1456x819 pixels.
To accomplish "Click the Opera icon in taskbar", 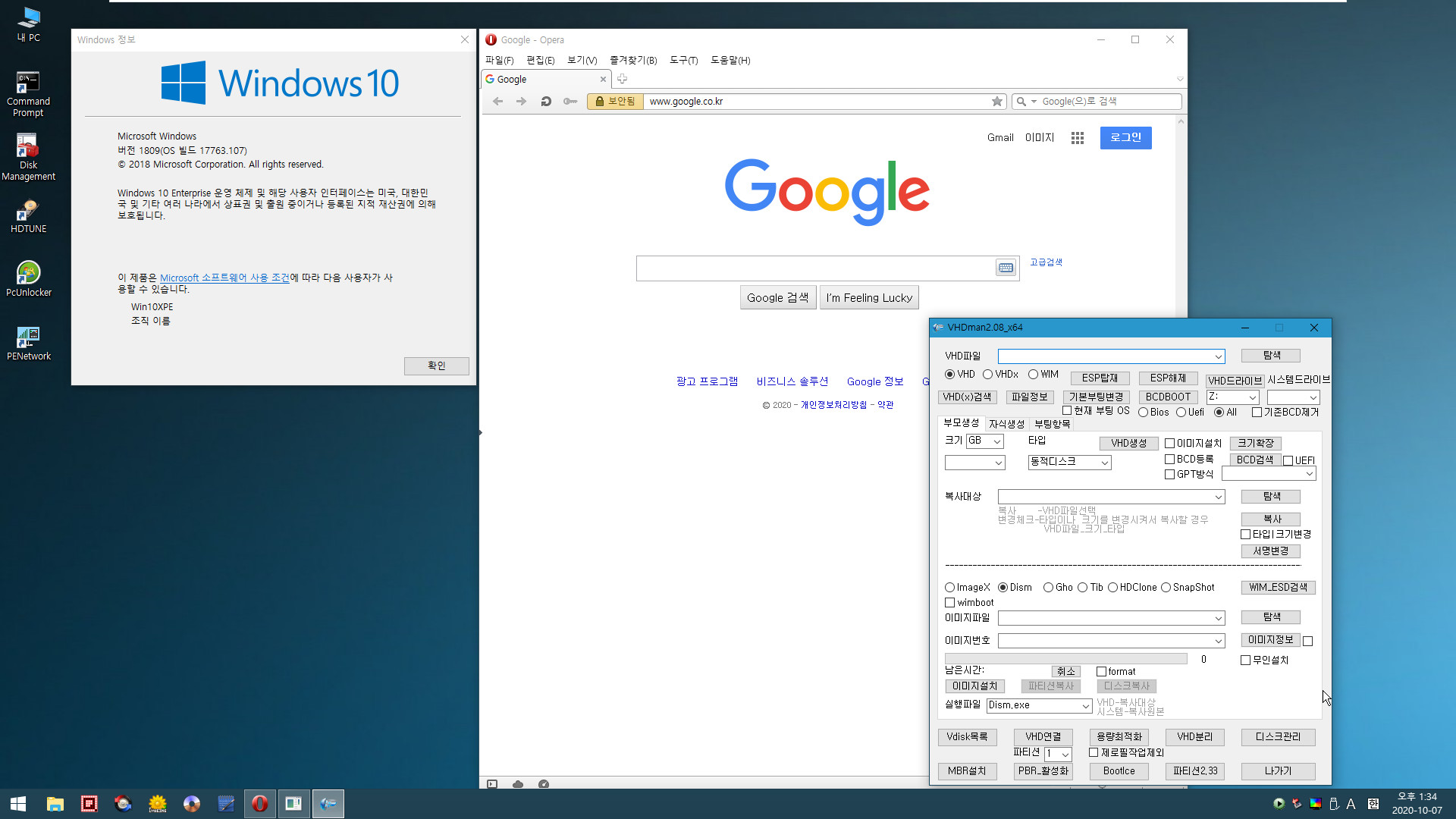I will coord(260,804).
